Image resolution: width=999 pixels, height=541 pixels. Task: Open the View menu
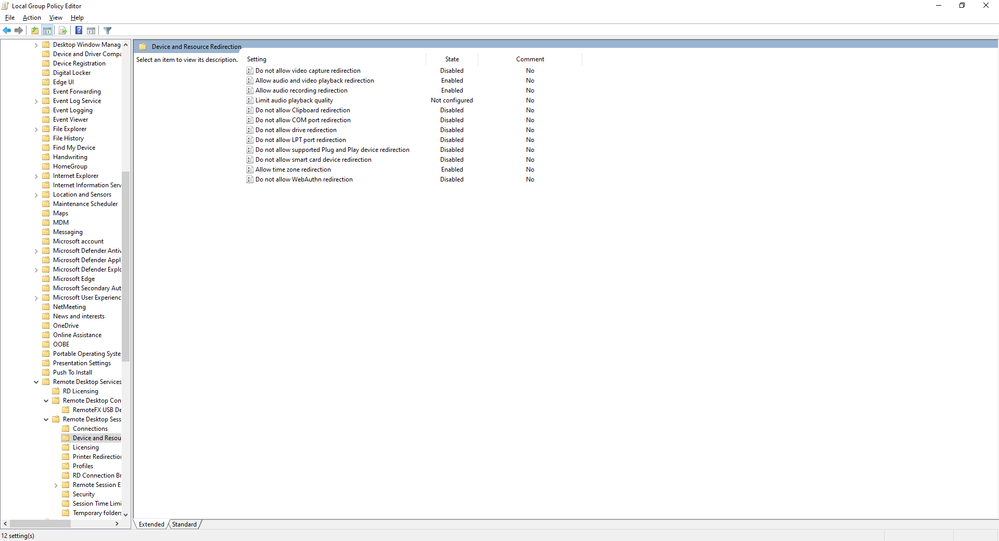tap(56, 18)
